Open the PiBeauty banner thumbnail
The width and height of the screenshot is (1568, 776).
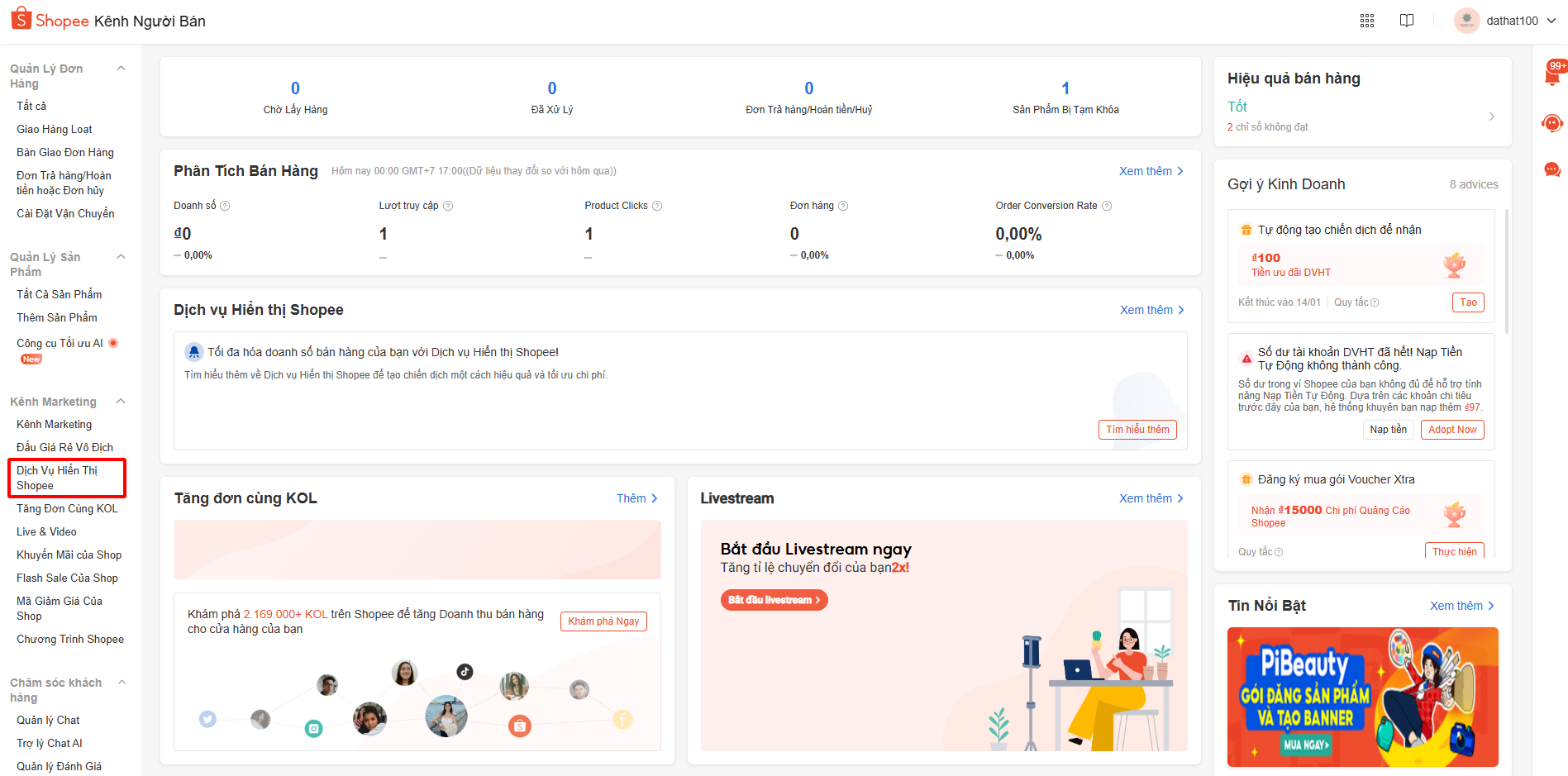coord(1362,697)
